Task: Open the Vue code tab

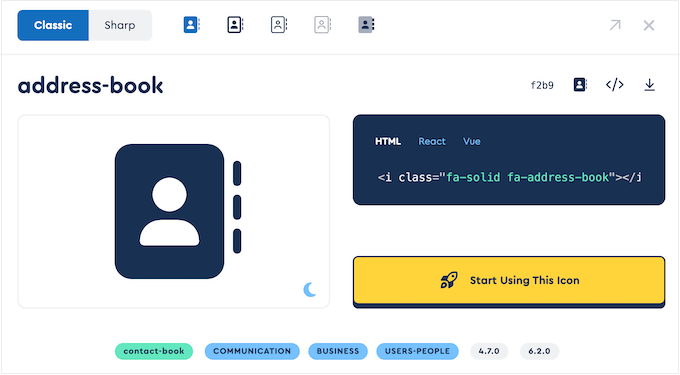Action: click(471, 141)
